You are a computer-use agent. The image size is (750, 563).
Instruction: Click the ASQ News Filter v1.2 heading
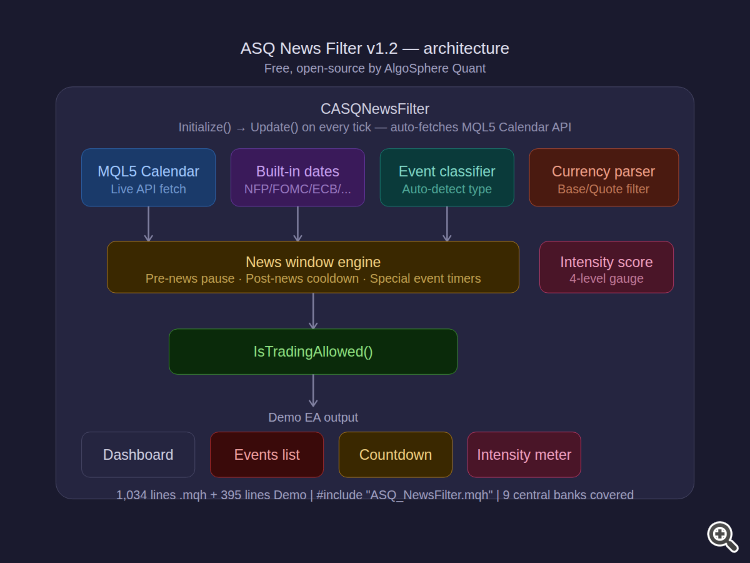[x=375, y=48]
